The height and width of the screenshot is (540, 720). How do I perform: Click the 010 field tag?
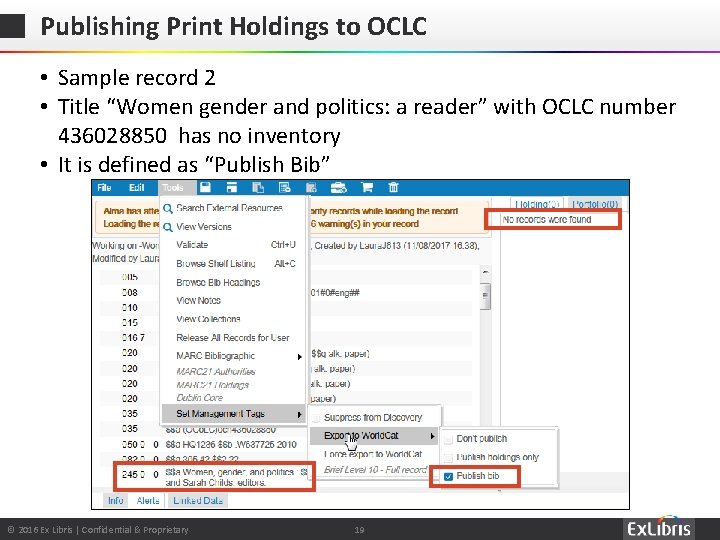pyautogui.click(x=130, y=308)
